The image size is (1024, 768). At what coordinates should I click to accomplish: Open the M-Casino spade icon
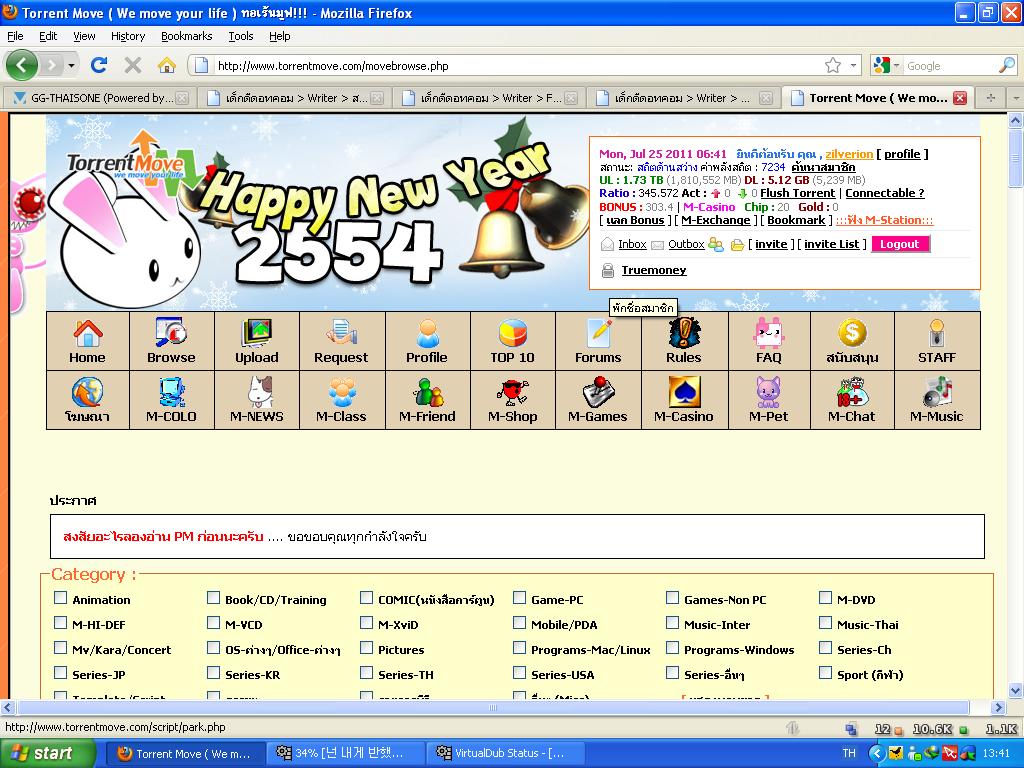[x=684, y=392]
